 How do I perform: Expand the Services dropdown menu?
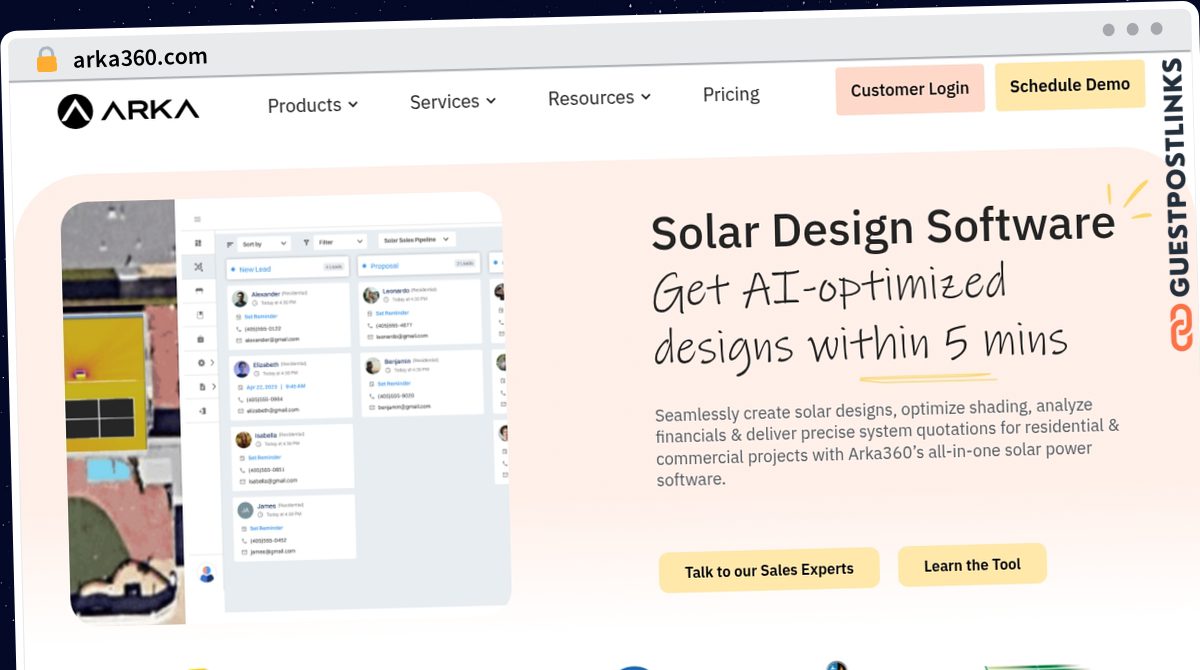[x=452, y=101]
